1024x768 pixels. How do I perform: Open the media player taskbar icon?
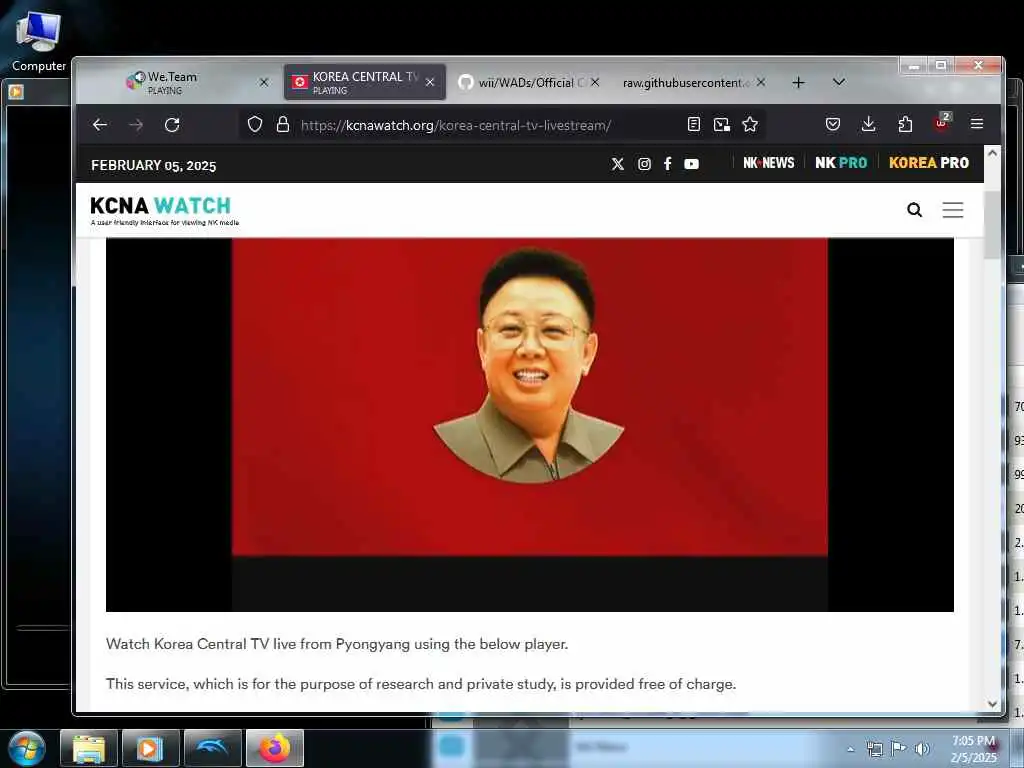tap(150, 748)
